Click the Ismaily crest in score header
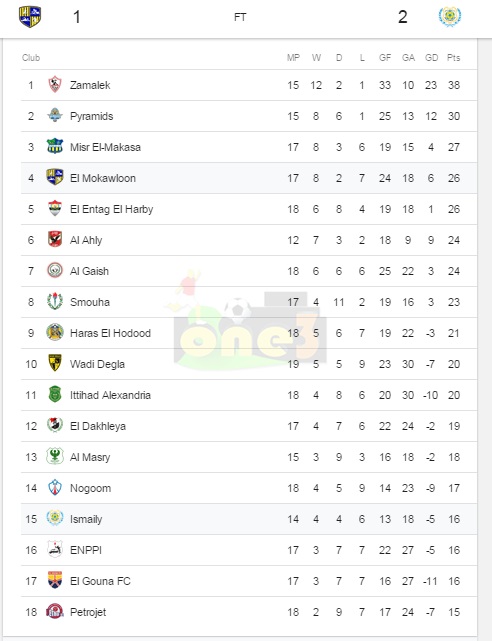The image size is (492, 641). [450, 17]
